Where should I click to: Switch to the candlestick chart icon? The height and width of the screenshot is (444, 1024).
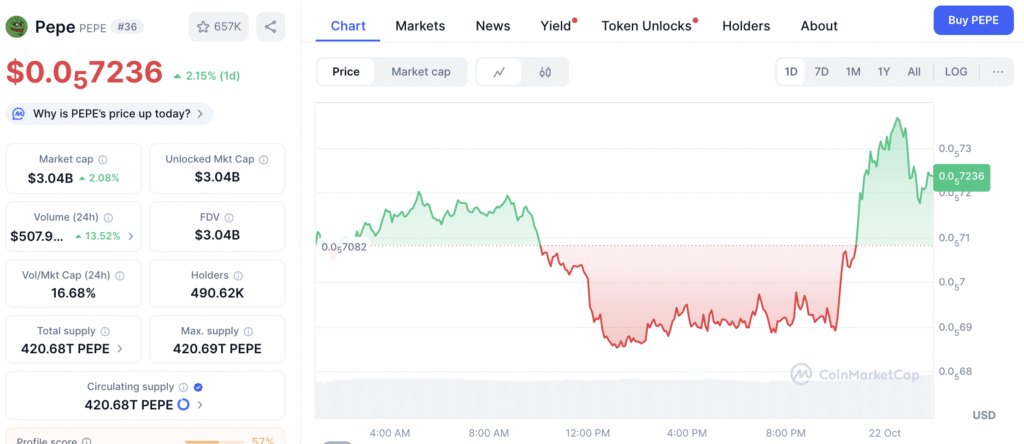tap(545, 72)
